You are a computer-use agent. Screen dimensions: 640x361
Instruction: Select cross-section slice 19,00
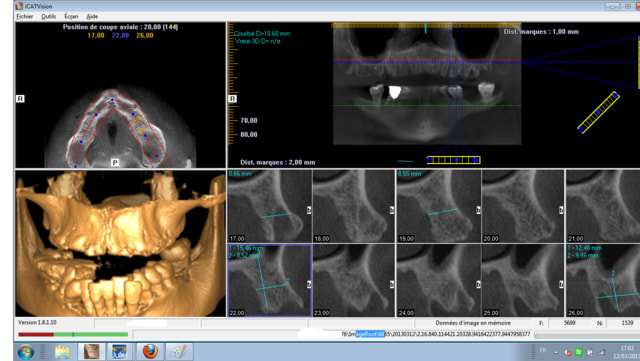[x=439, y=206]
